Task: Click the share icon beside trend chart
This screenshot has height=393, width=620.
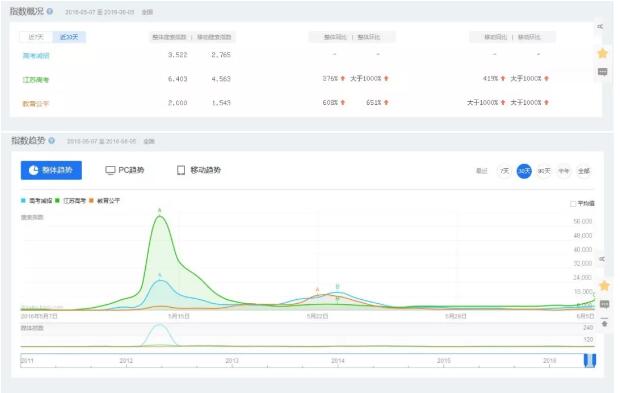Action: (x=602, y=259)
